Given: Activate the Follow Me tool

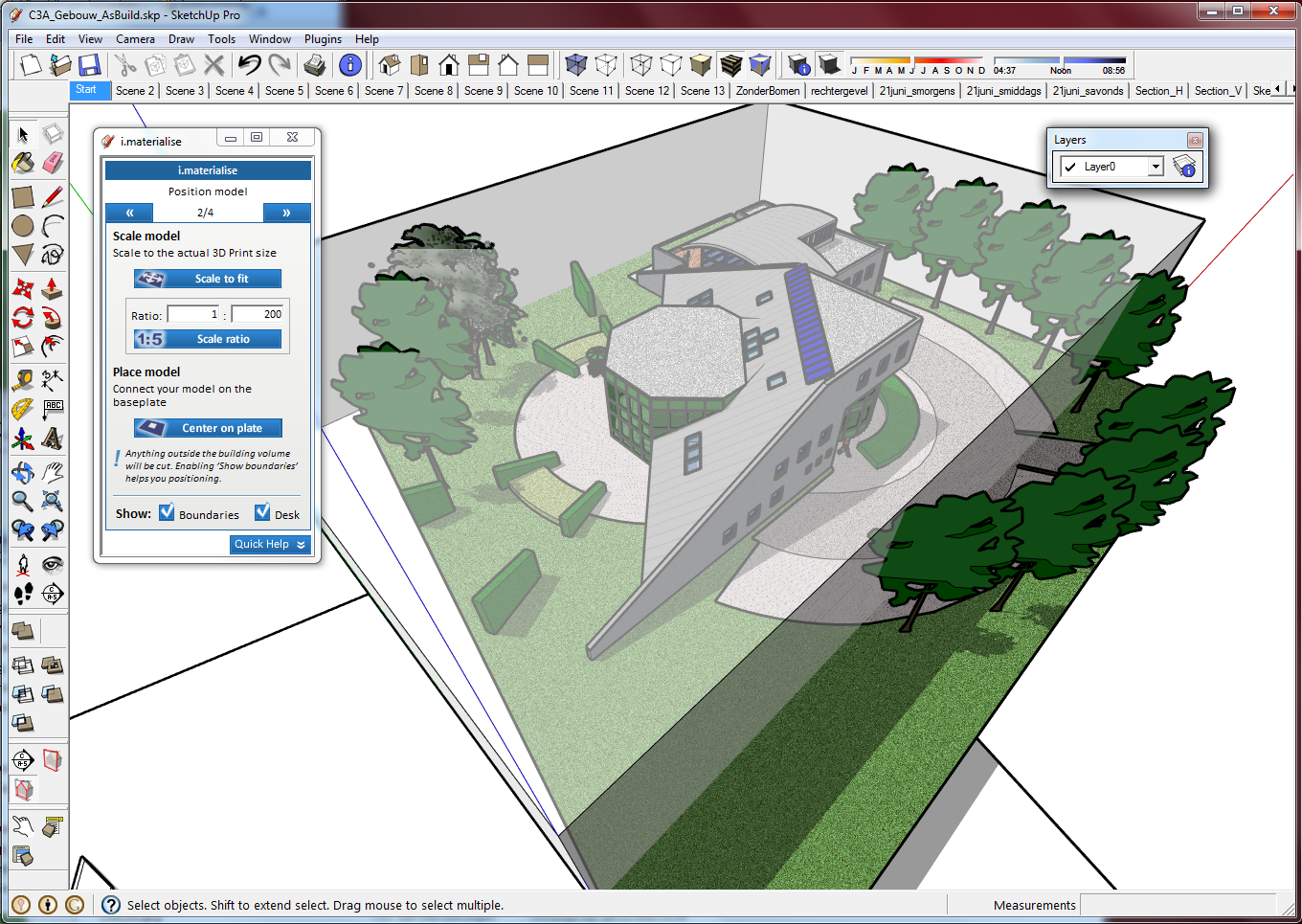Looking at the screenshot, I should click(53, 317).
